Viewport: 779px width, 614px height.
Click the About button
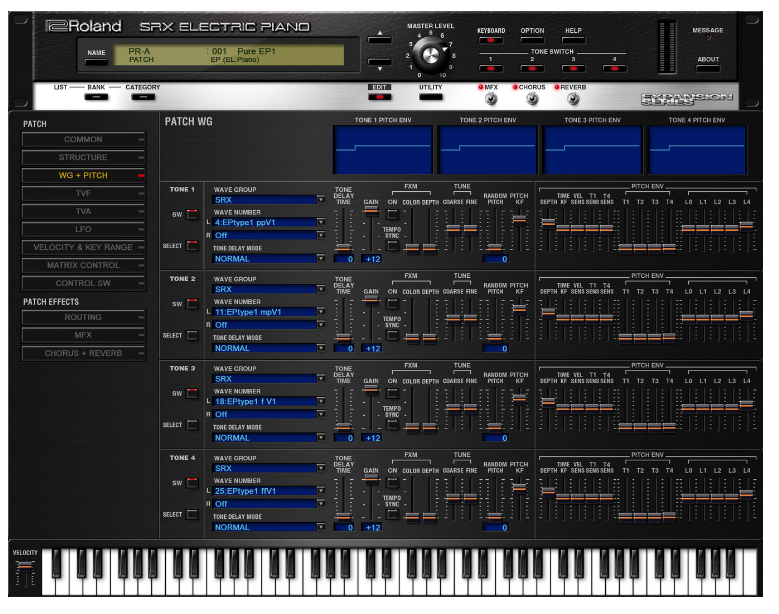click(708, 68)
